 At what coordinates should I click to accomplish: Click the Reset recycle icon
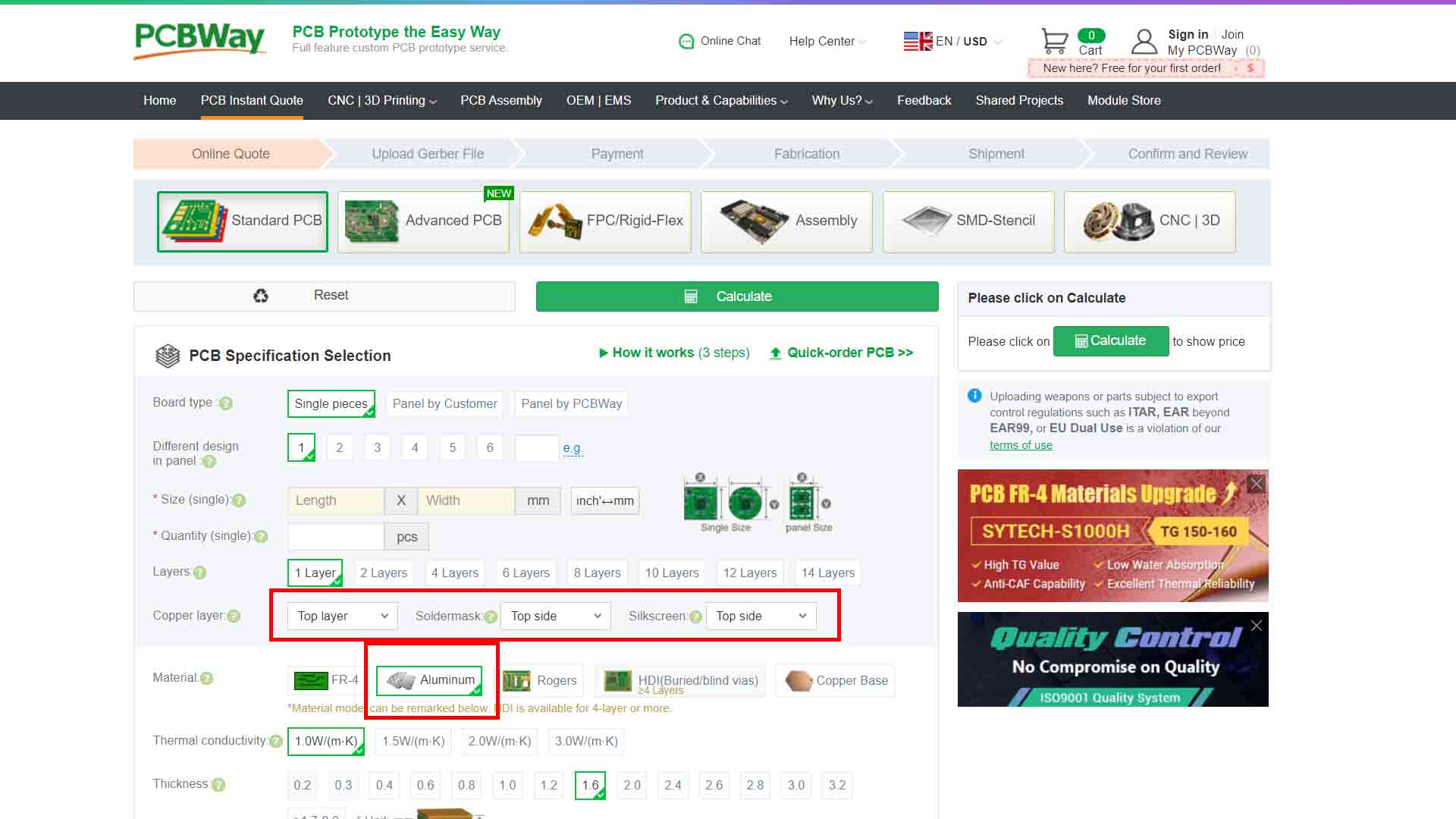pyautogui.click(x=261, y=296)
